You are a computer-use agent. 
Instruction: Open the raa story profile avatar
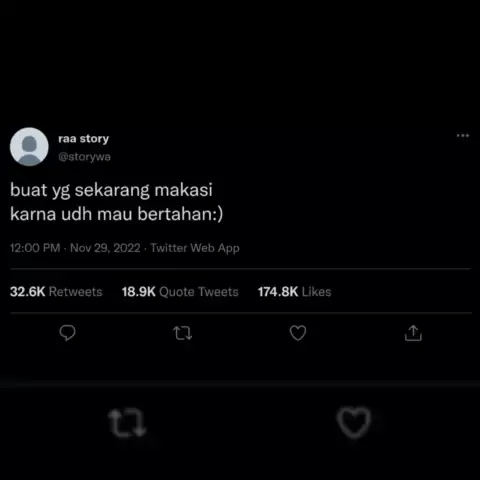click(x=29, y=147)
